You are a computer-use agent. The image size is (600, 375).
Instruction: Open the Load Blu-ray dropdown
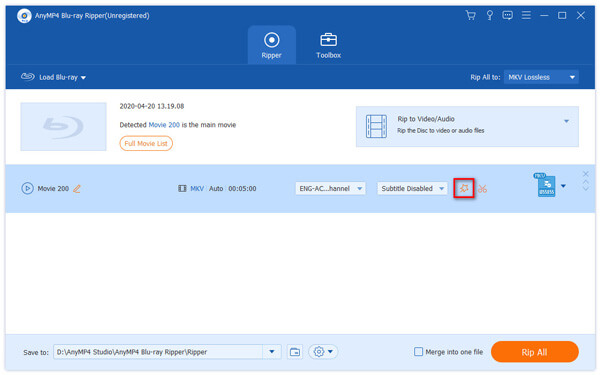click(53, 77)
